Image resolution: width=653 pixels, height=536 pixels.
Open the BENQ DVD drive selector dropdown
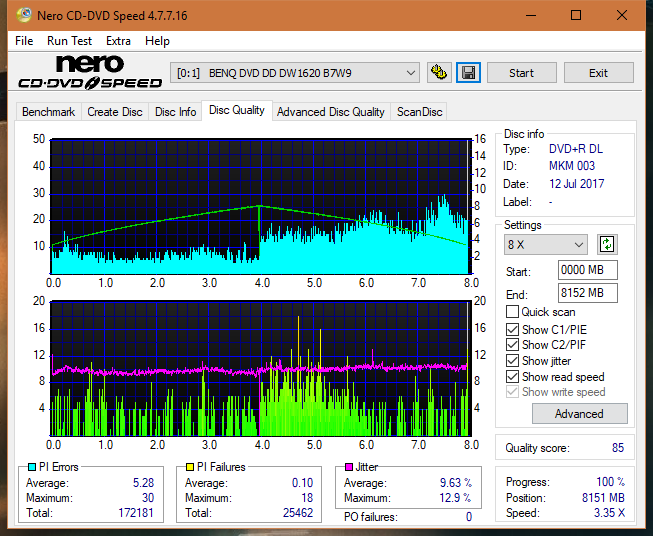point(295,73)
